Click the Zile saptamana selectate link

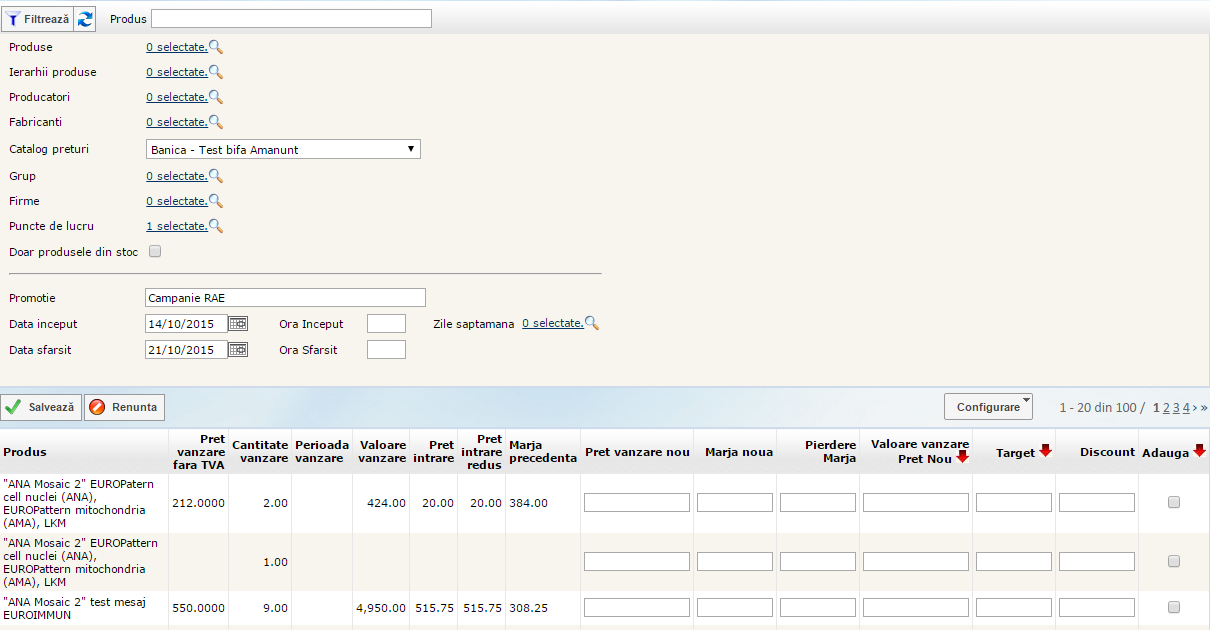[552, 323]
